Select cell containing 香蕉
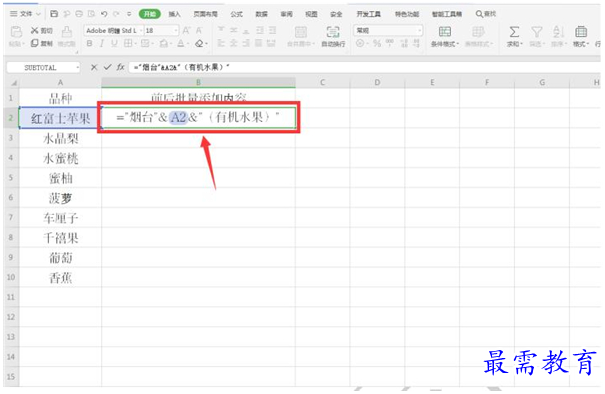The height and width of the screenshot is (394, 605). 61,277
